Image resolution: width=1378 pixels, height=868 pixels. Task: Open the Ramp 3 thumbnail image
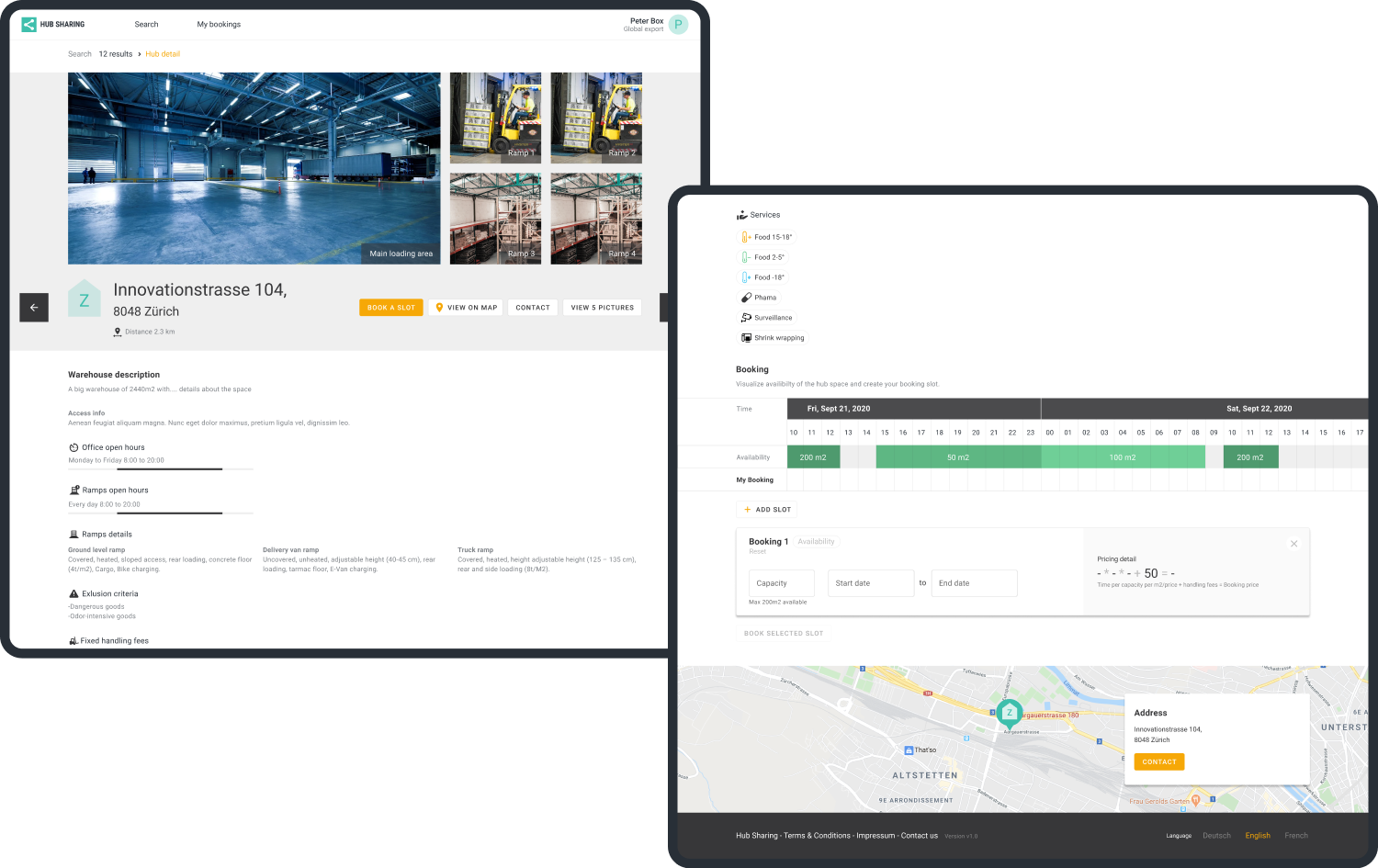(495, 219)
